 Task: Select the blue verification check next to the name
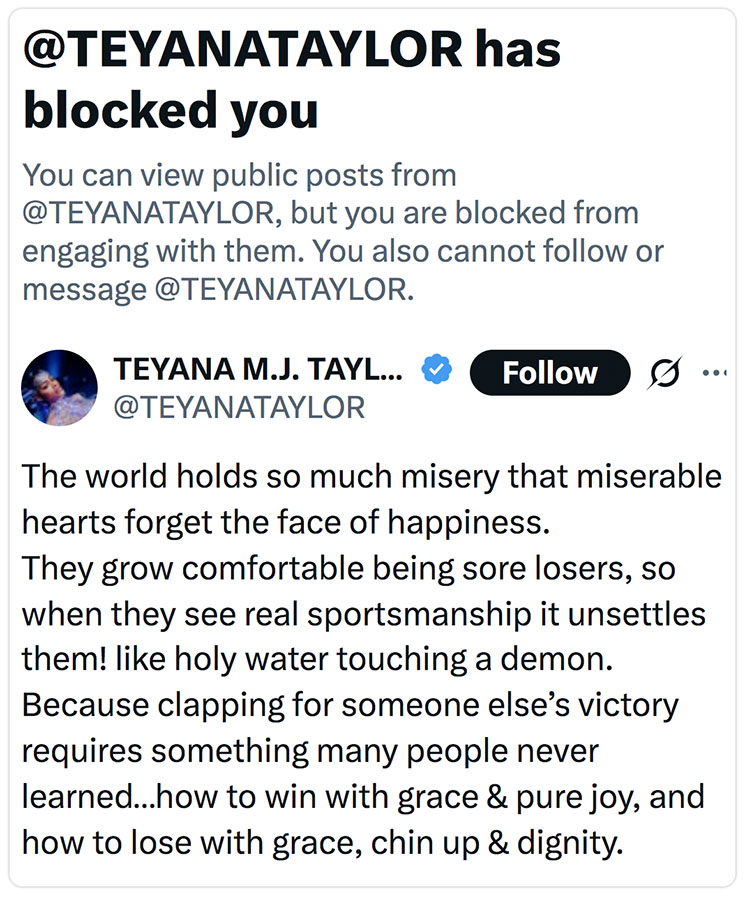(436, 369)
